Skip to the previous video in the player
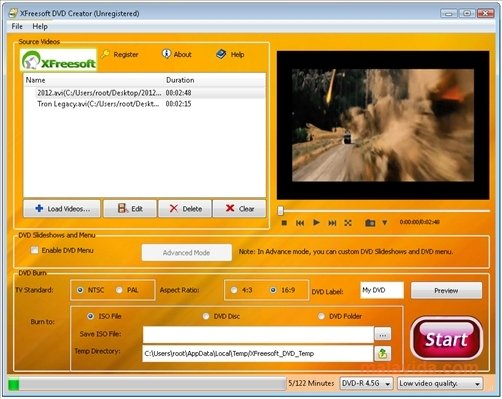The height and width of the screenshot is (399, 502). click(300, 223)
